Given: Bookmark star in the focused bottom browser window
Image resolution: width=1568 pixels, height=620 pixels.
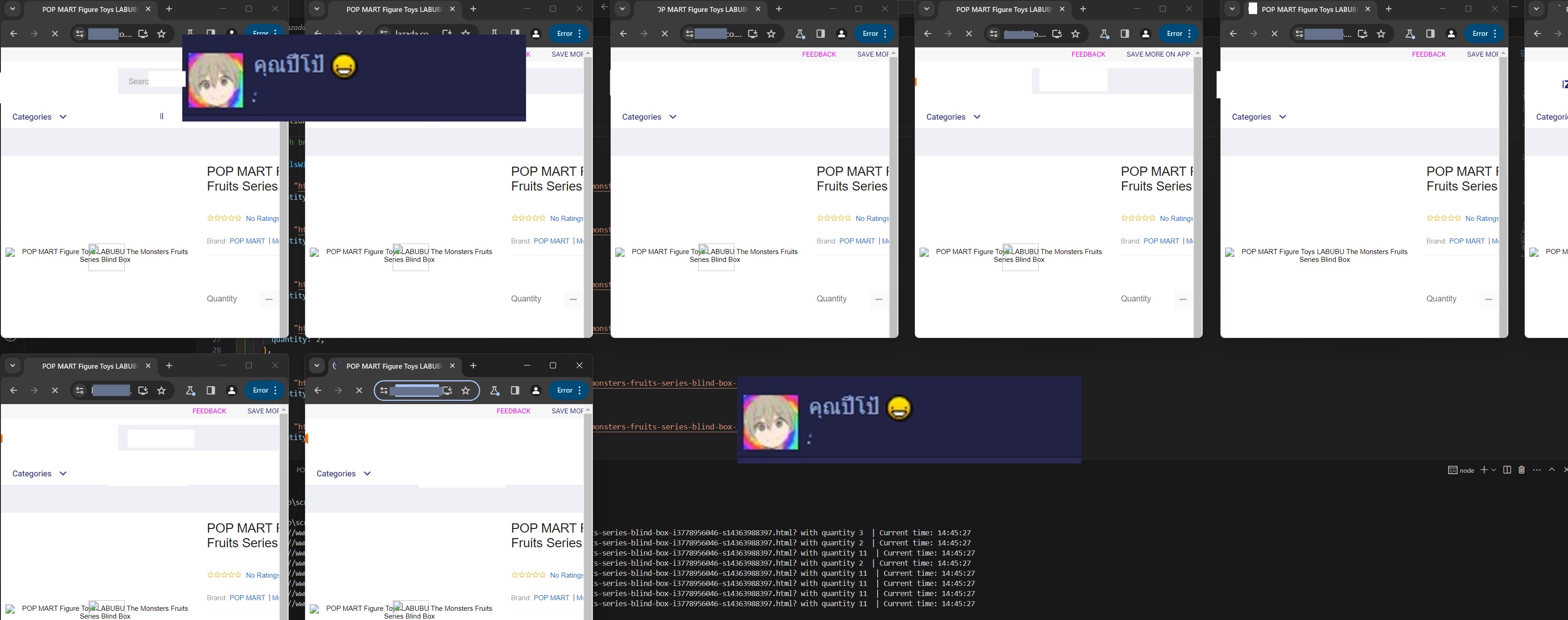Looking at the screenshot, I should coord(466,390).
